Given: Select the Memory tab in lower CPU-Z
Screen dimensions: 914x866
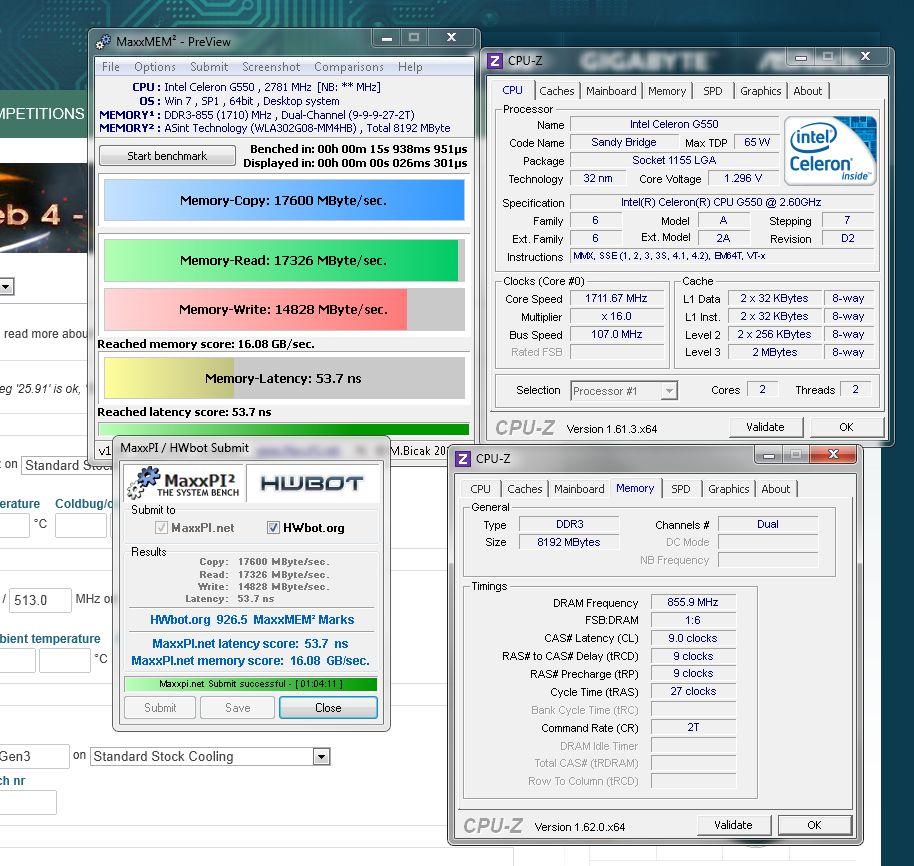Looking at the screenshot, I should (x=635, y=488).
